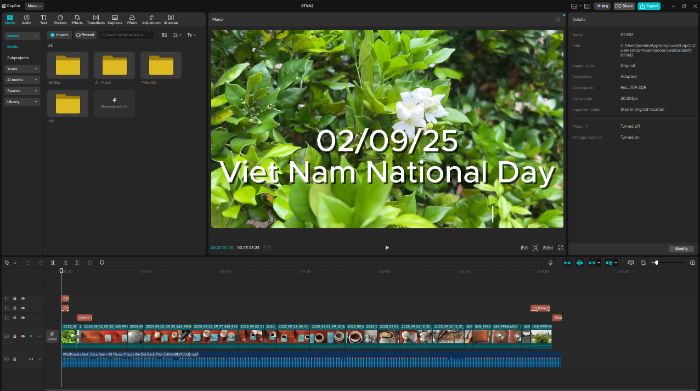Expand the Yours sidebar section

[22, 69]
